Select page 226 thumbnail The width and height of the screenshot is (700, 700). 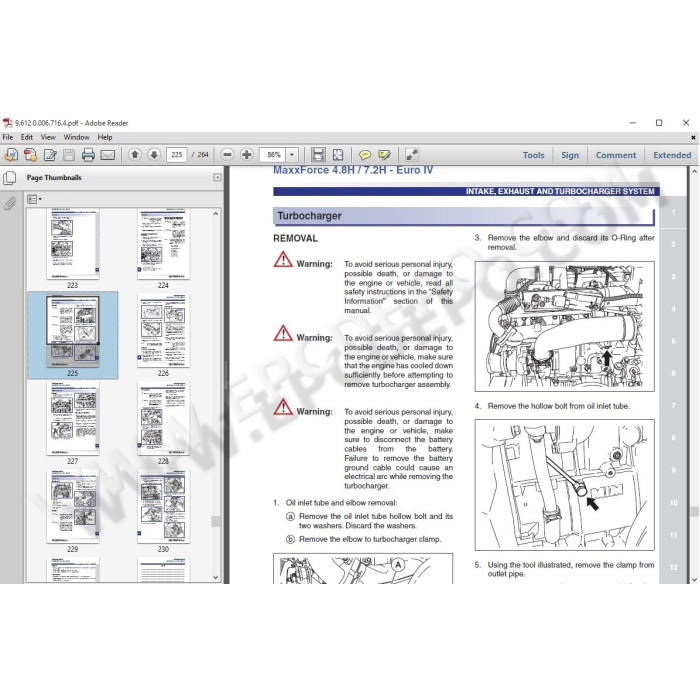pyautogui.click(x=163, y=331)
